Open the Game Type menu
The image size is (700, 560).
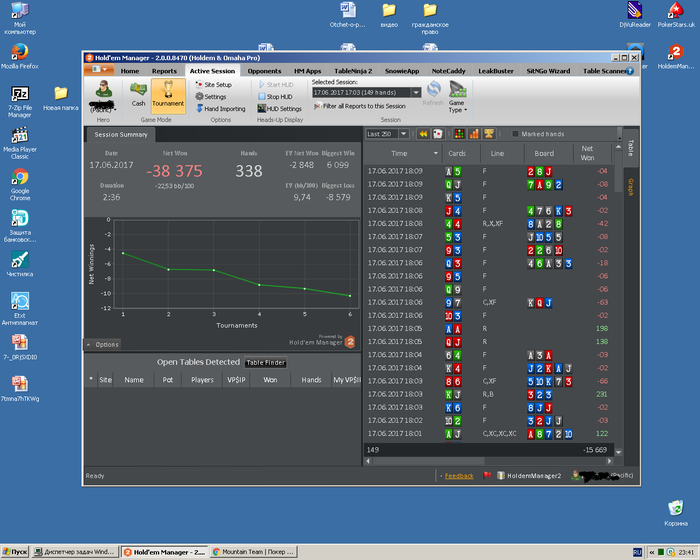[458, 96]
